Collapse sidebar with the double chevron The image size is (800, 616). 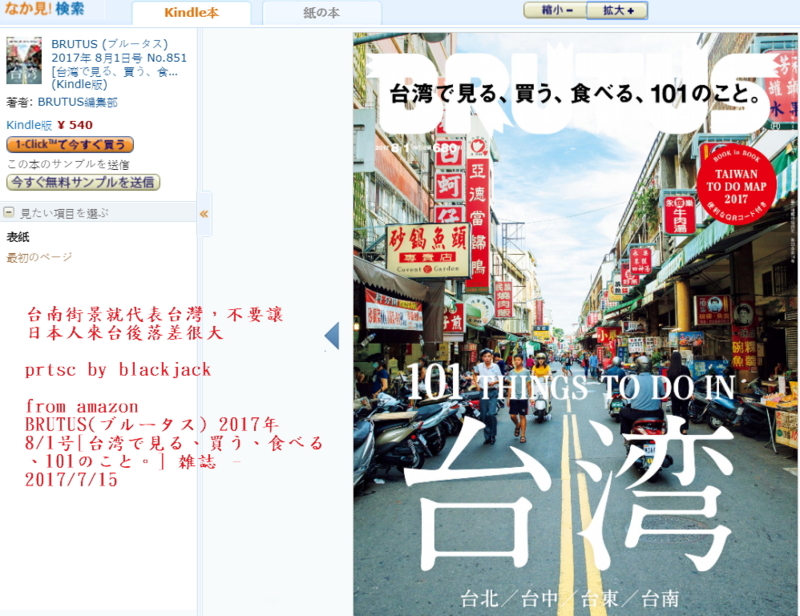(x=204, y=214)
